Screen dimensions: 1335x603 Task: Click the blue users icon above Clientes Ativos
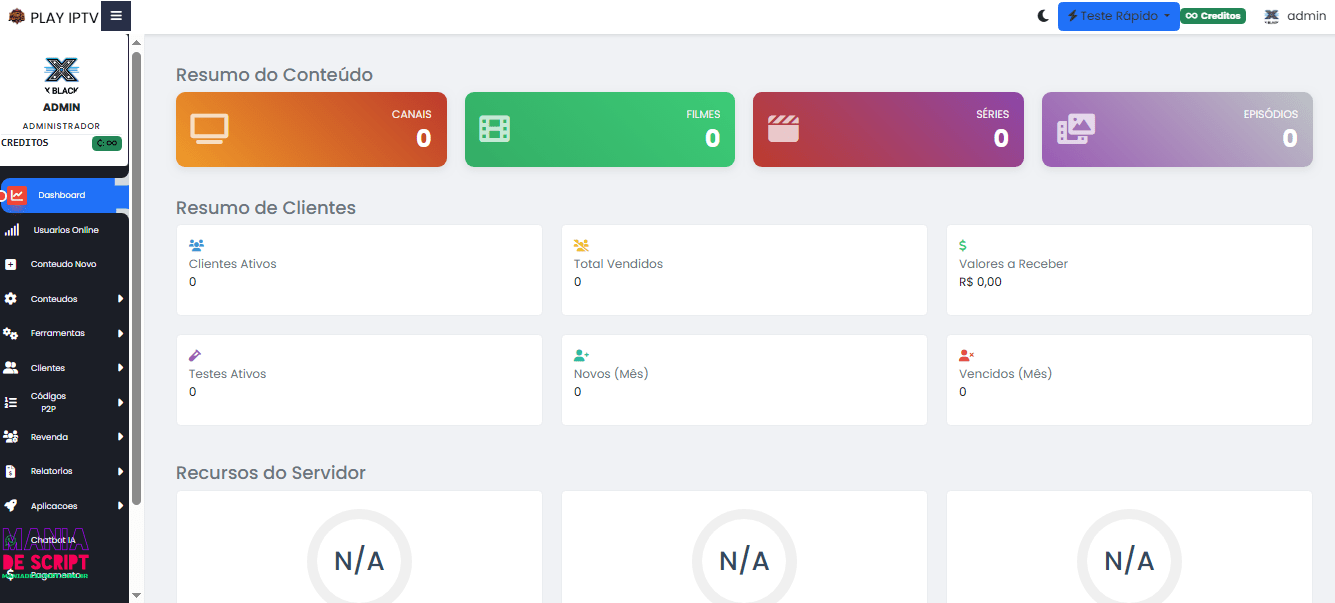pos(196,244)
